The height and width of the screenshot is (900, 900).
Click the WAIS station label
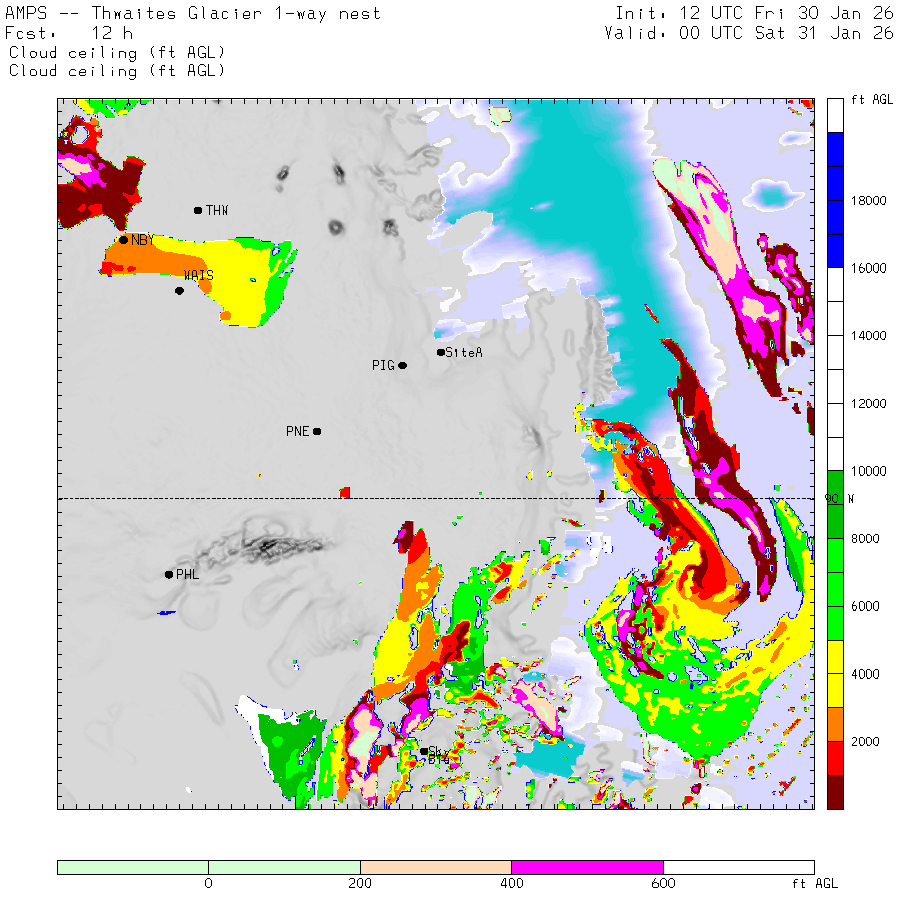click(x=199, y=276)
